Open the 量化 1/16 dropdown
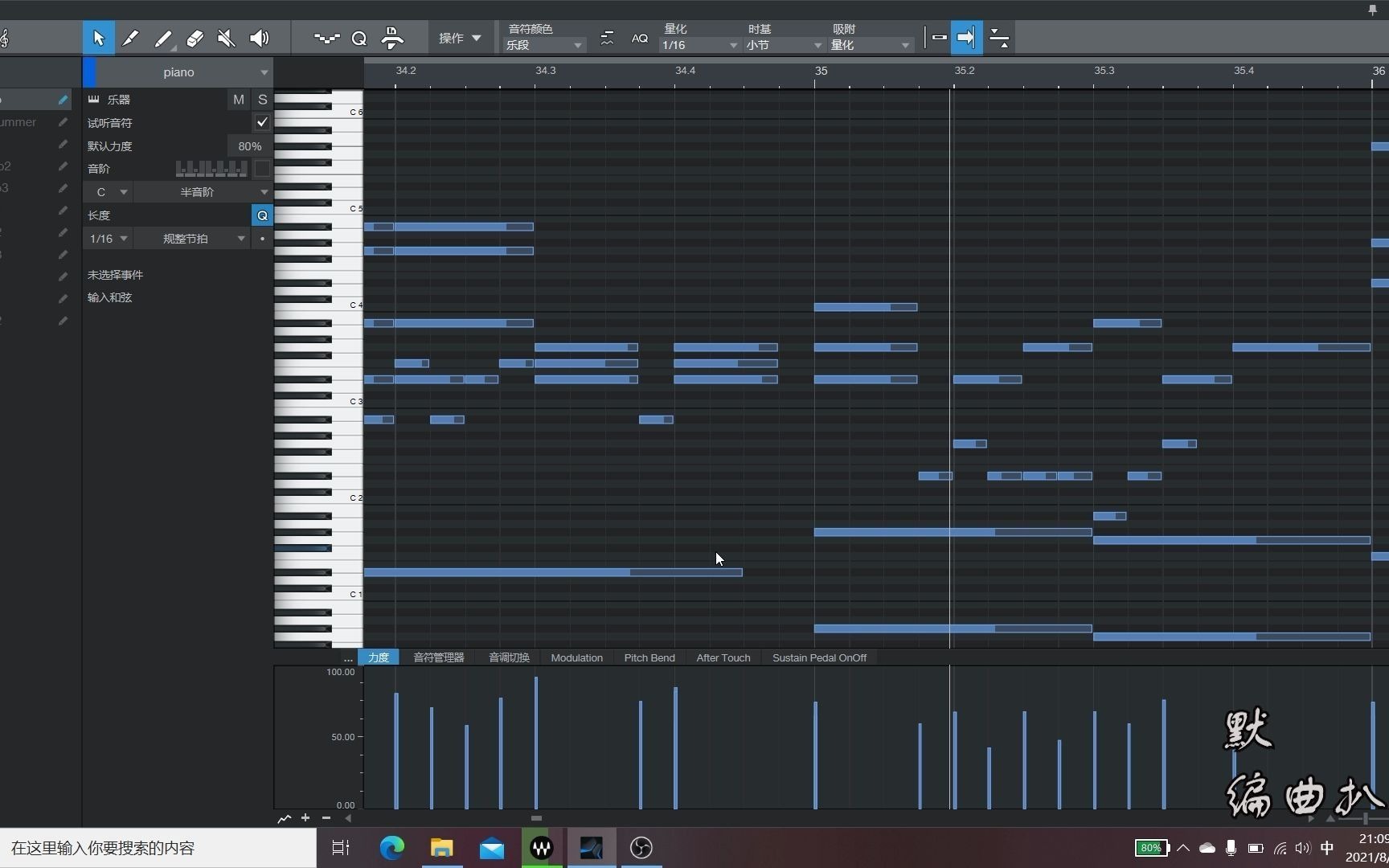The height and width of the screenshot is (868, 1389). 699,45
